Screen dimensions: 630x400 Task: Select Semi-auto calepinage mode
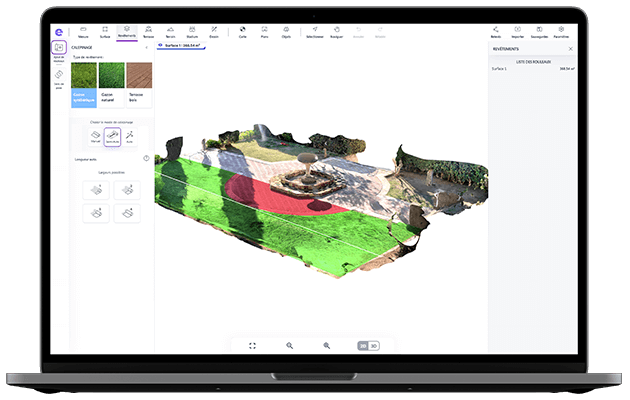(112, 137)
